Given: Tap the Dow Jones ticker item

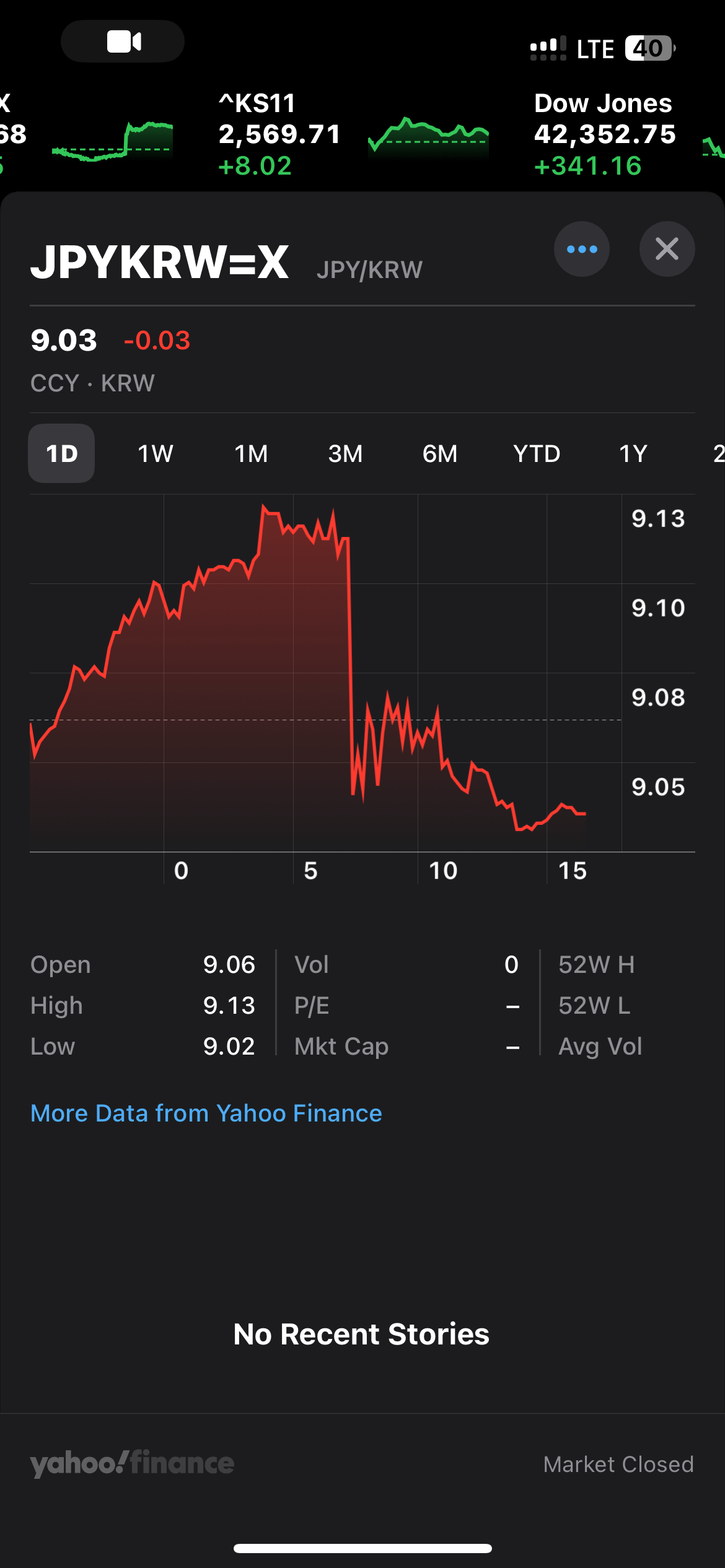Looking at the screenshot, I should [604, 134].
